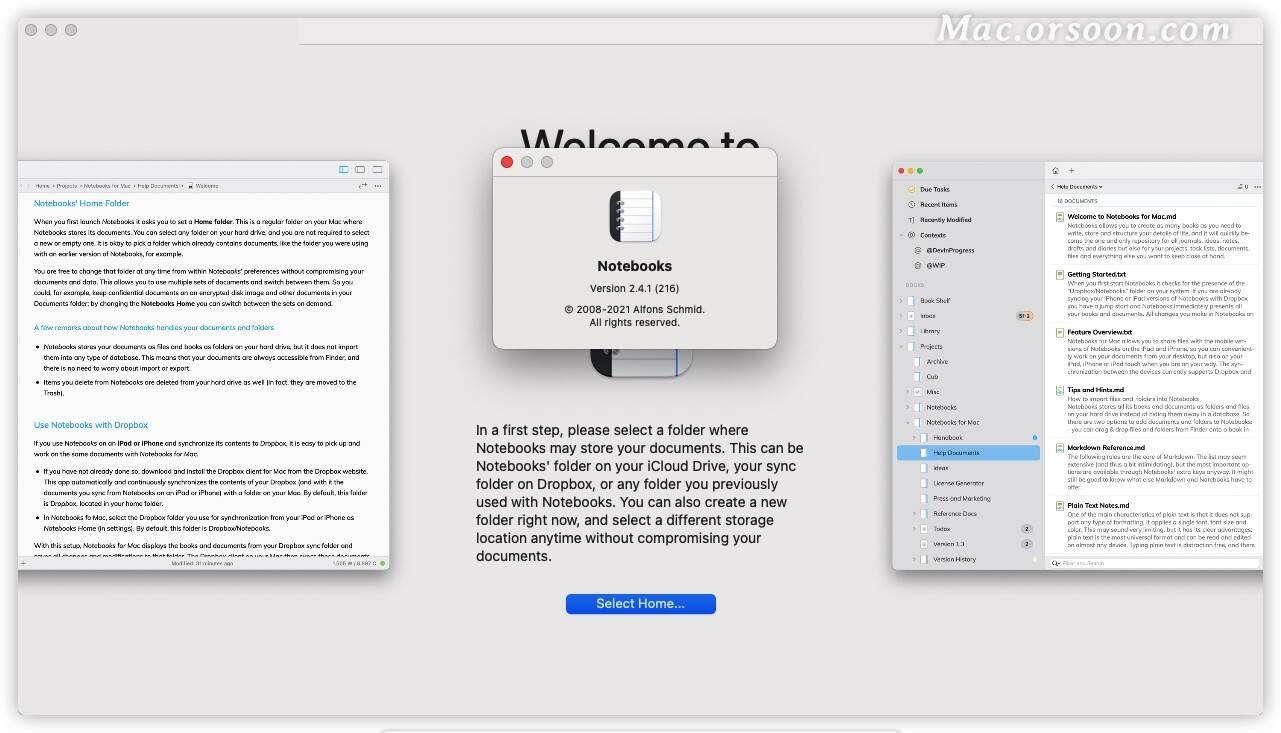Click the Help Documents breadcrumb in left preview

pos(157,186)
